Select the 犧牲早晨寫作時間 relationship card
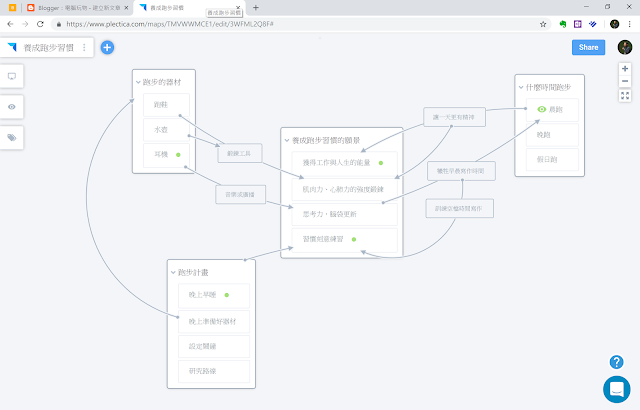640x410 pixels. click(461, 171)
